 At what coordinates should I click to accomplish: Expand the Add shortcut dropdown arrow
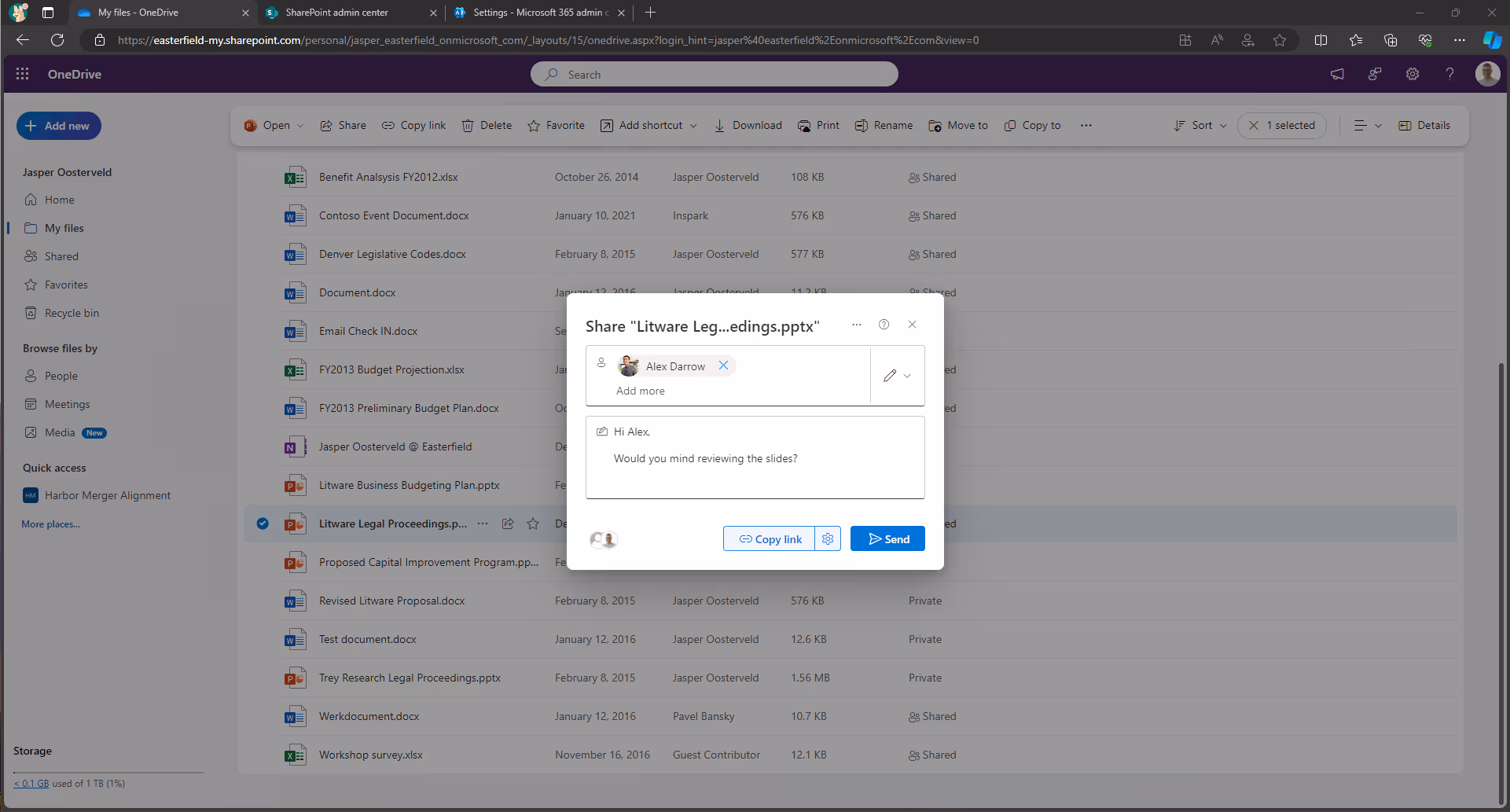coord(693,126)
